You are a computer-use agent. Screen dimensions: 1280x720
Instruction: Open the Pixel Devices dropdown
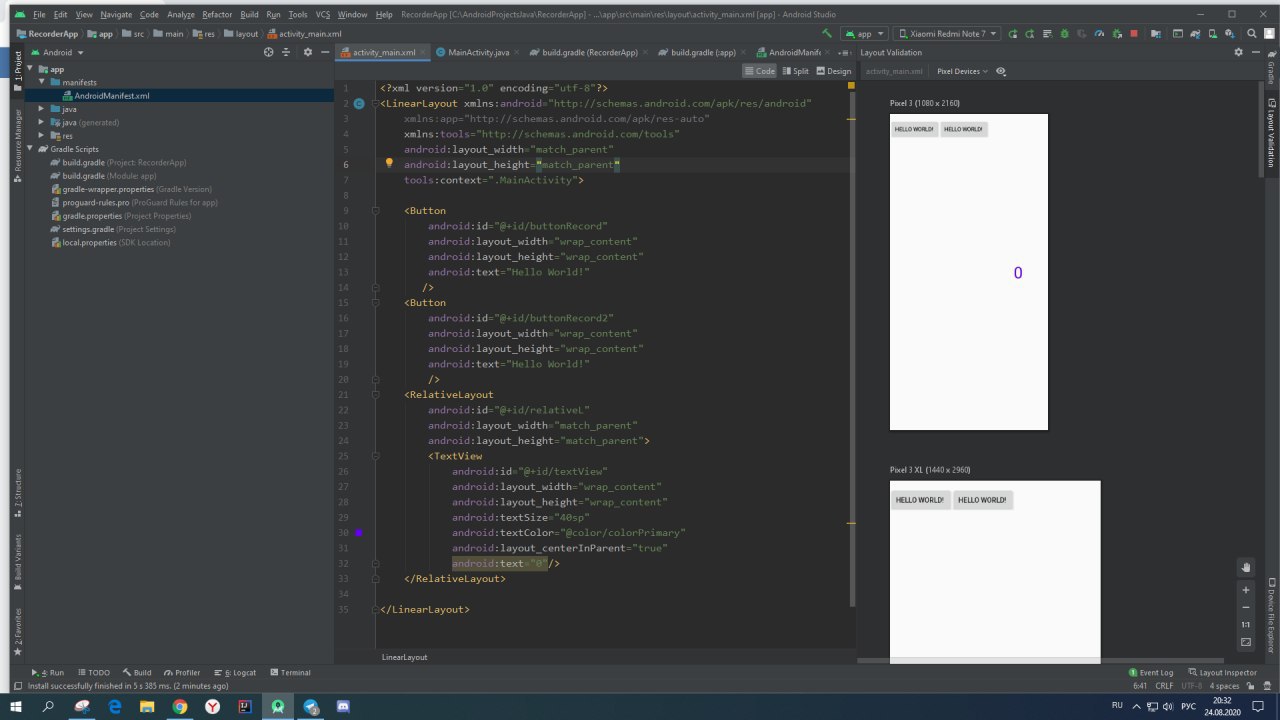pos(961,71)
